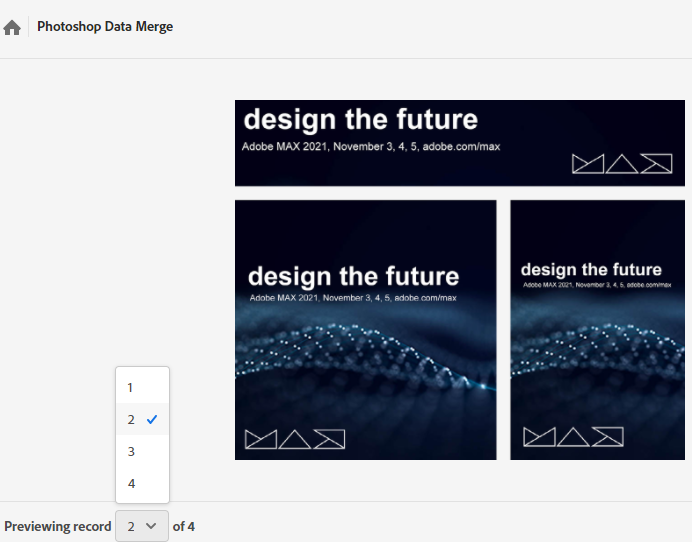The width and height of the screenshot is (692, 542).
Task: Choose record 3 in the list
Action: click(x=142, y=452)
